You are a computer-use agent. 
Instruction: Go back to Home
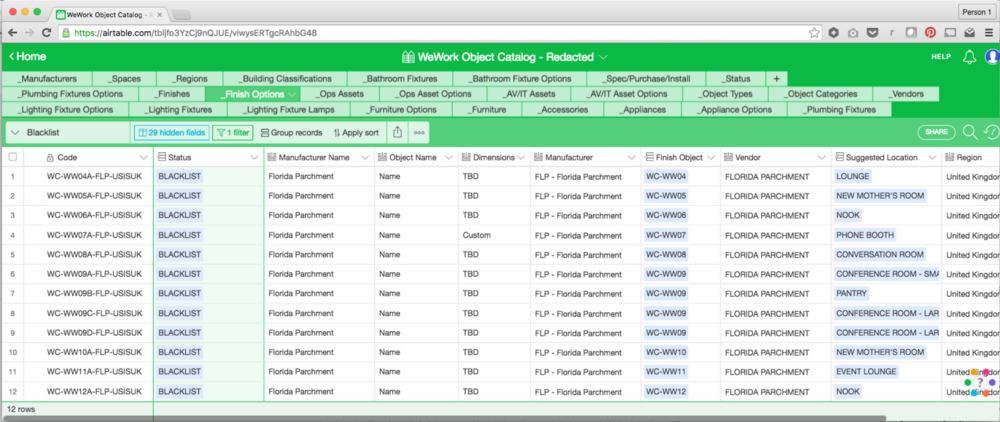click(27, 57)
